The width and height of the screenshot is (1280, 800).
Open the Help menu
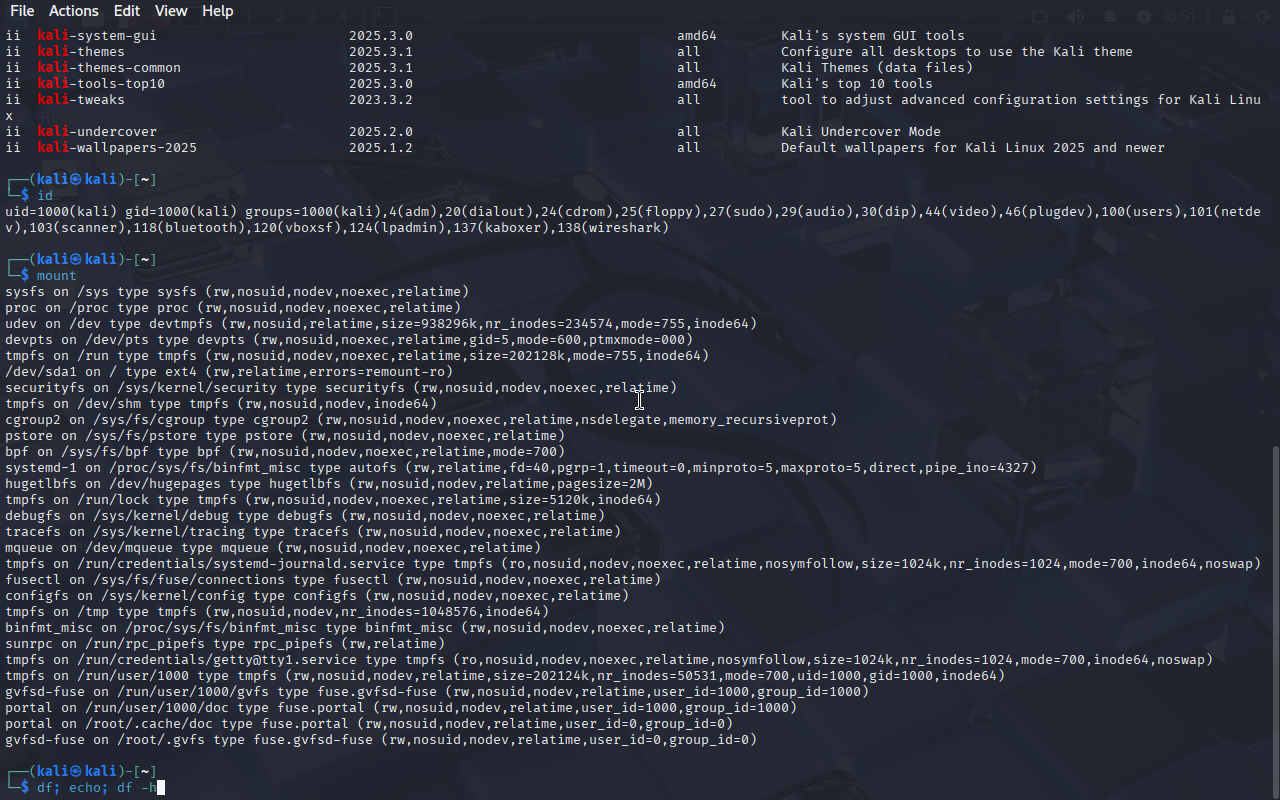coord(217,11)
